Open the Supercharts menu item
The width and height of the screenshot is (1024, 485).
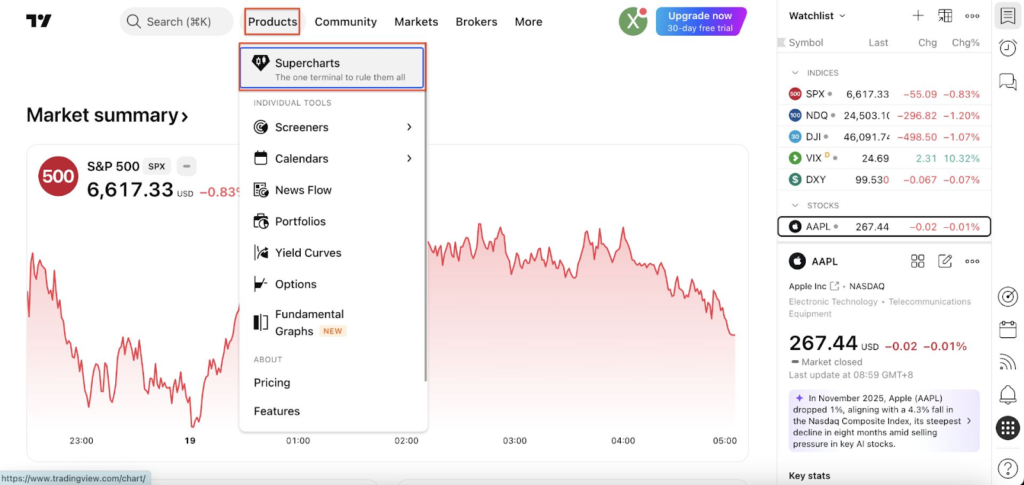pos(332,69)
